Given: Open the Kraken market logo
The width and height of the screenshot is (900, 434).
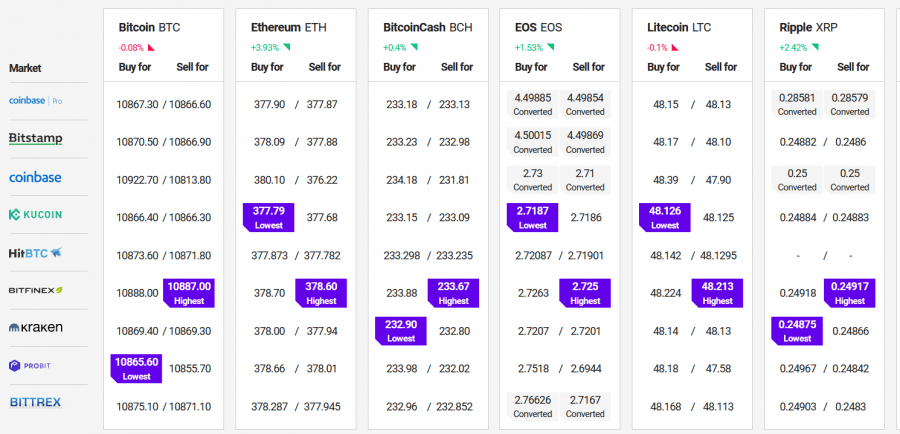Looking at the screenshot, I should [36, 328].
